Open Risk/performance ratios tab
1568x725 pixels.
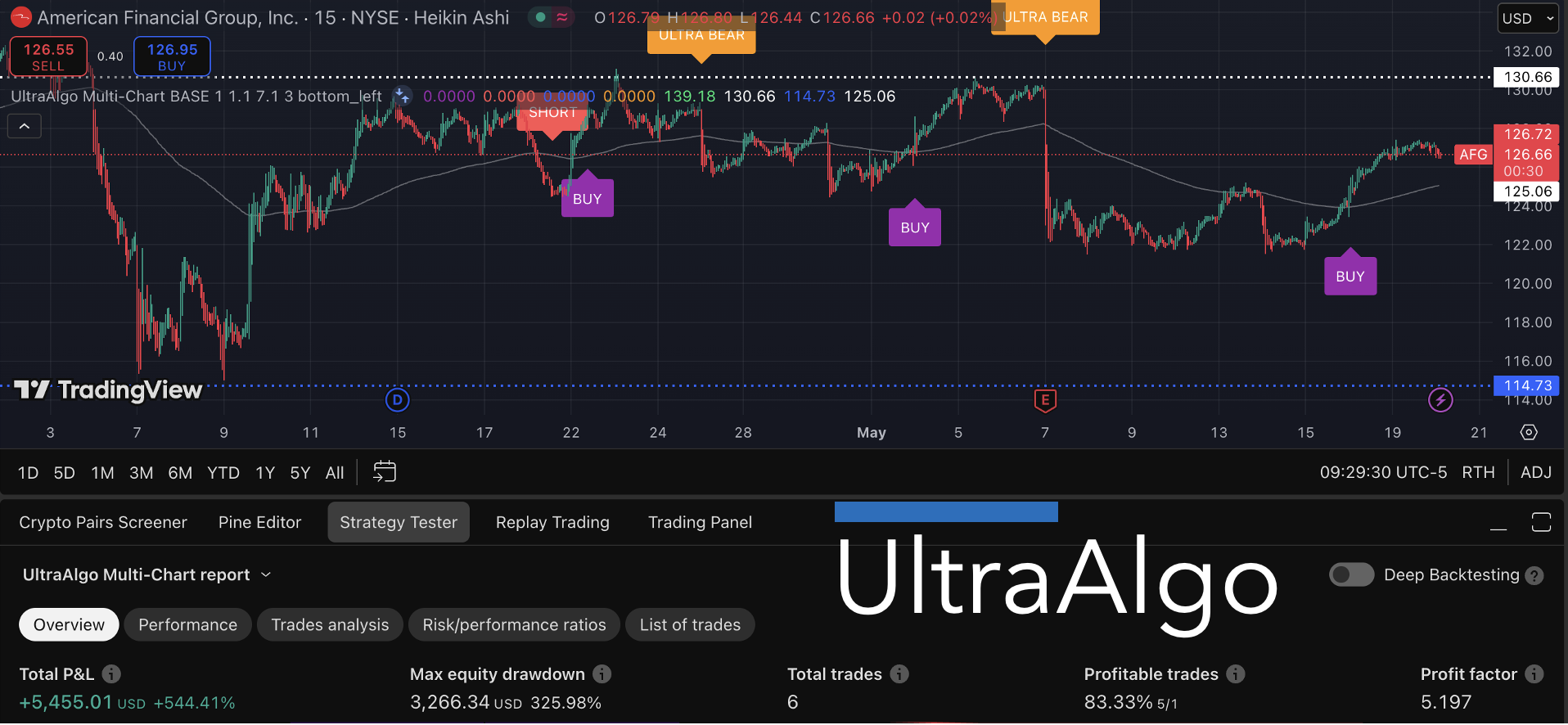[x=514, y=624]
